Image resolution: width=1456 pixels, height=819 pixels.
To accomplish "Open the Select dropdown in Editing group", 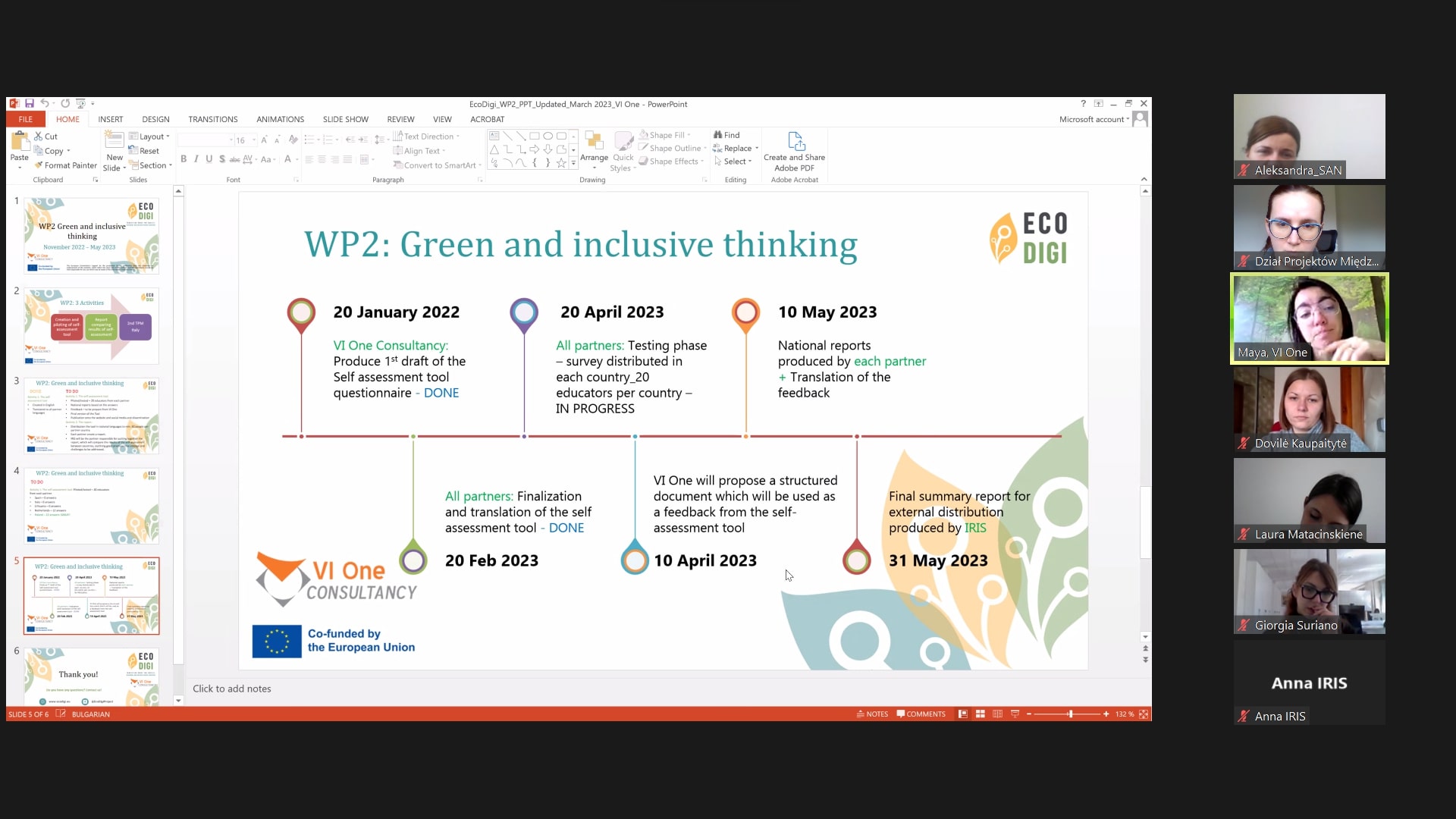I will coord(733,162).
